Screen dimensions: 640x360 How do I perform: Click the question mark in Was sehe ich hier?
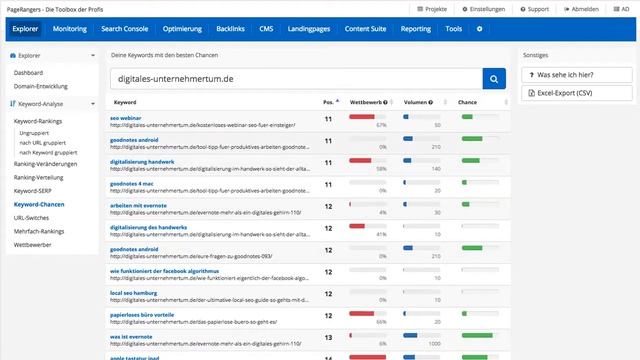click(531, 75)
